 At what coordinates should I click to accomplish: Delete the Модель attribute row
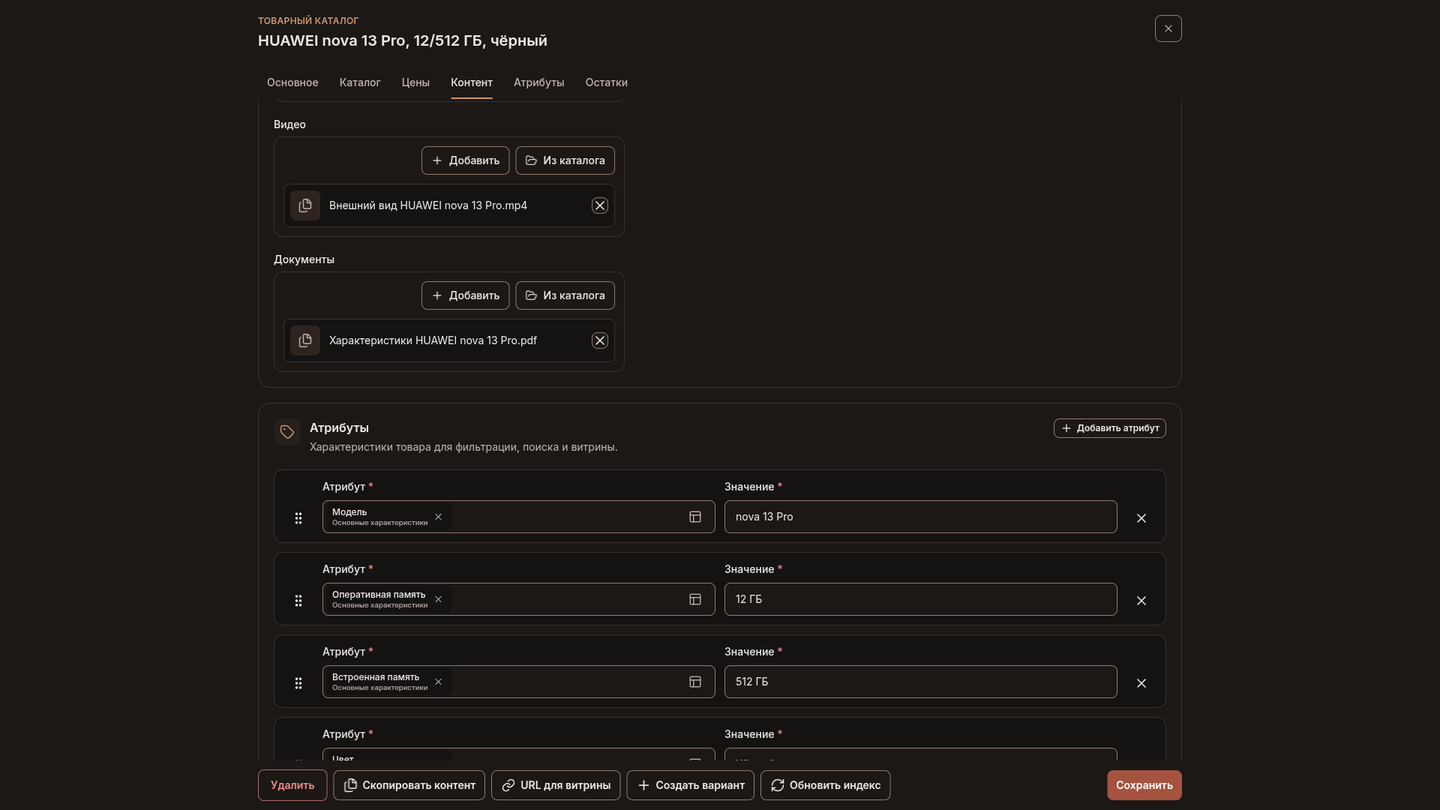click(x=1141, y=518)
